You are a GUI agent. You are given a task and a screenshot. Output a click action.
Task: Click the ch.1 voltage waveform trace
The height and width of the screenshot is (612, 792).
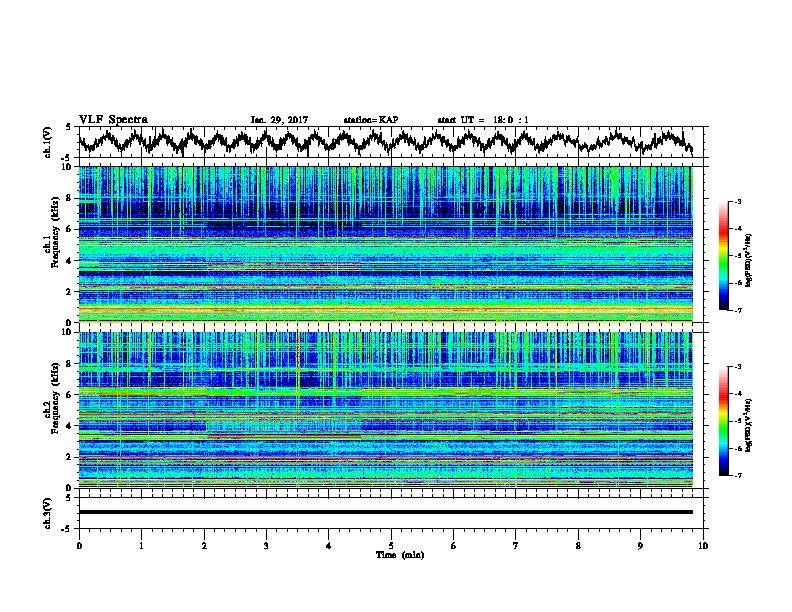pos(386,142)
